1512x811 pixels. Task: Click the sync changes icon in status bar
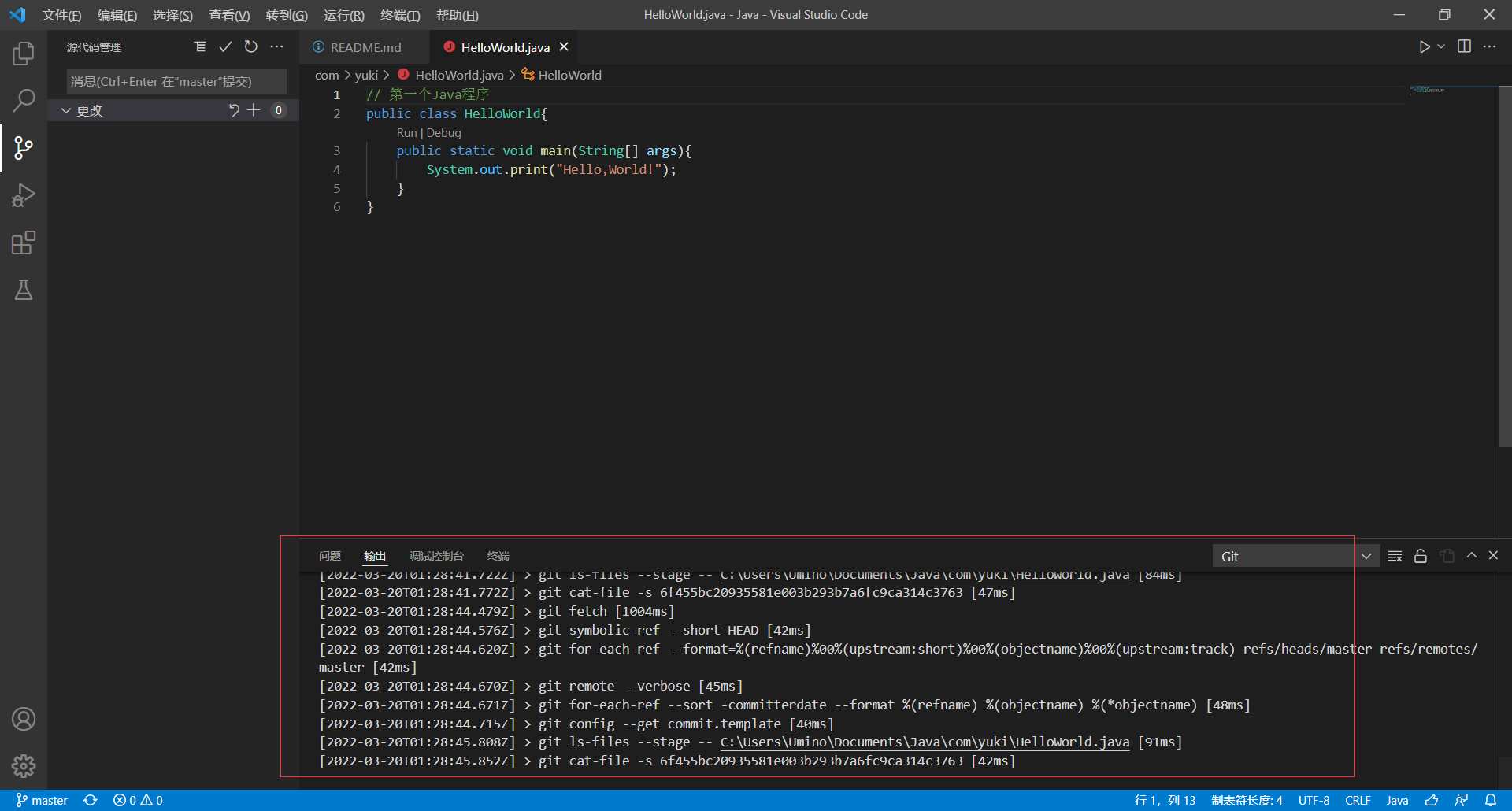point(91,800)
